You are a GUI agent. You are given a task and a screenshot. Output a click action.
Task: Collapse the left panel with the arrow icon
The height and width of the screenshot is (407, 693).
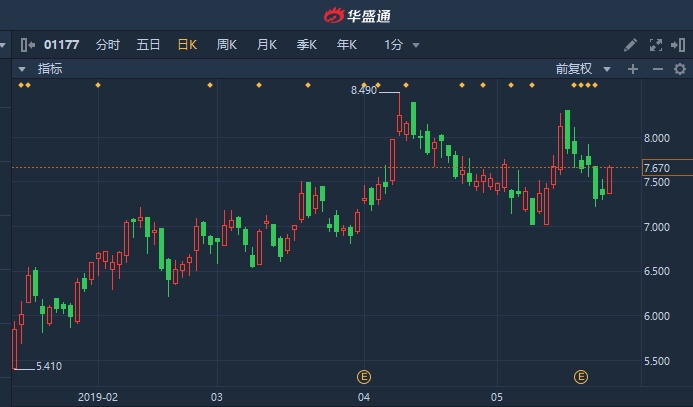[x=28, y=45]
